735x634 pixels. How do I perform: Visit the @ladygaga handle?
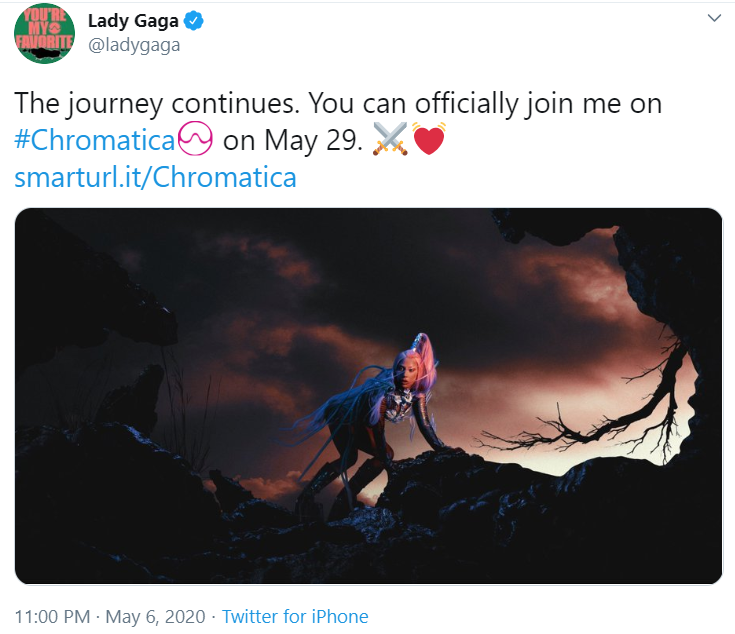pos(134,45)
